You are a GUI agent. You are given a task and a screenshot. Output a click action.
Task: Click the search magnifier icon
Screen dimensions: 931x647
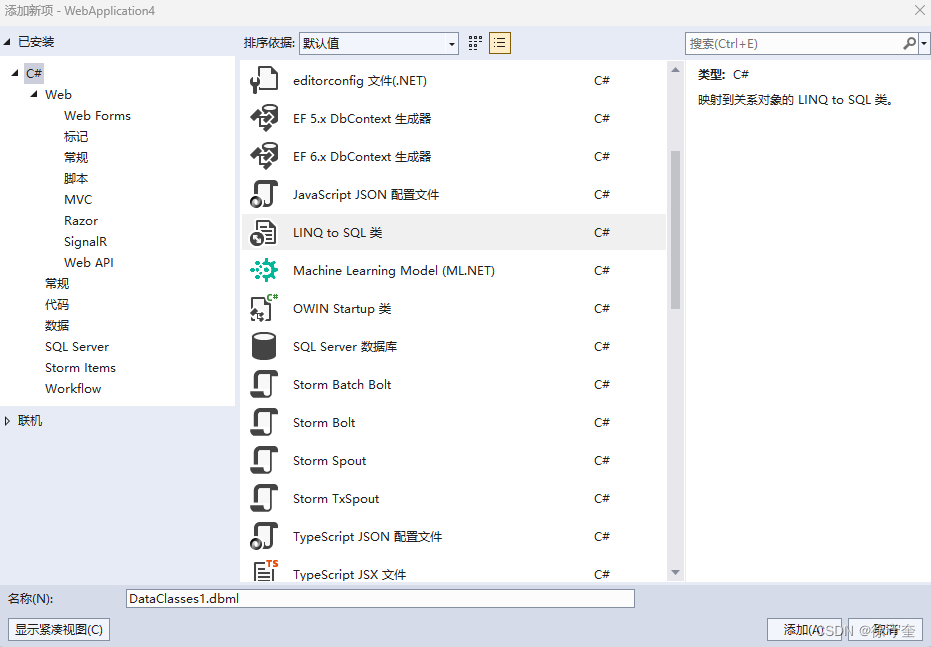tap(908, 43)
